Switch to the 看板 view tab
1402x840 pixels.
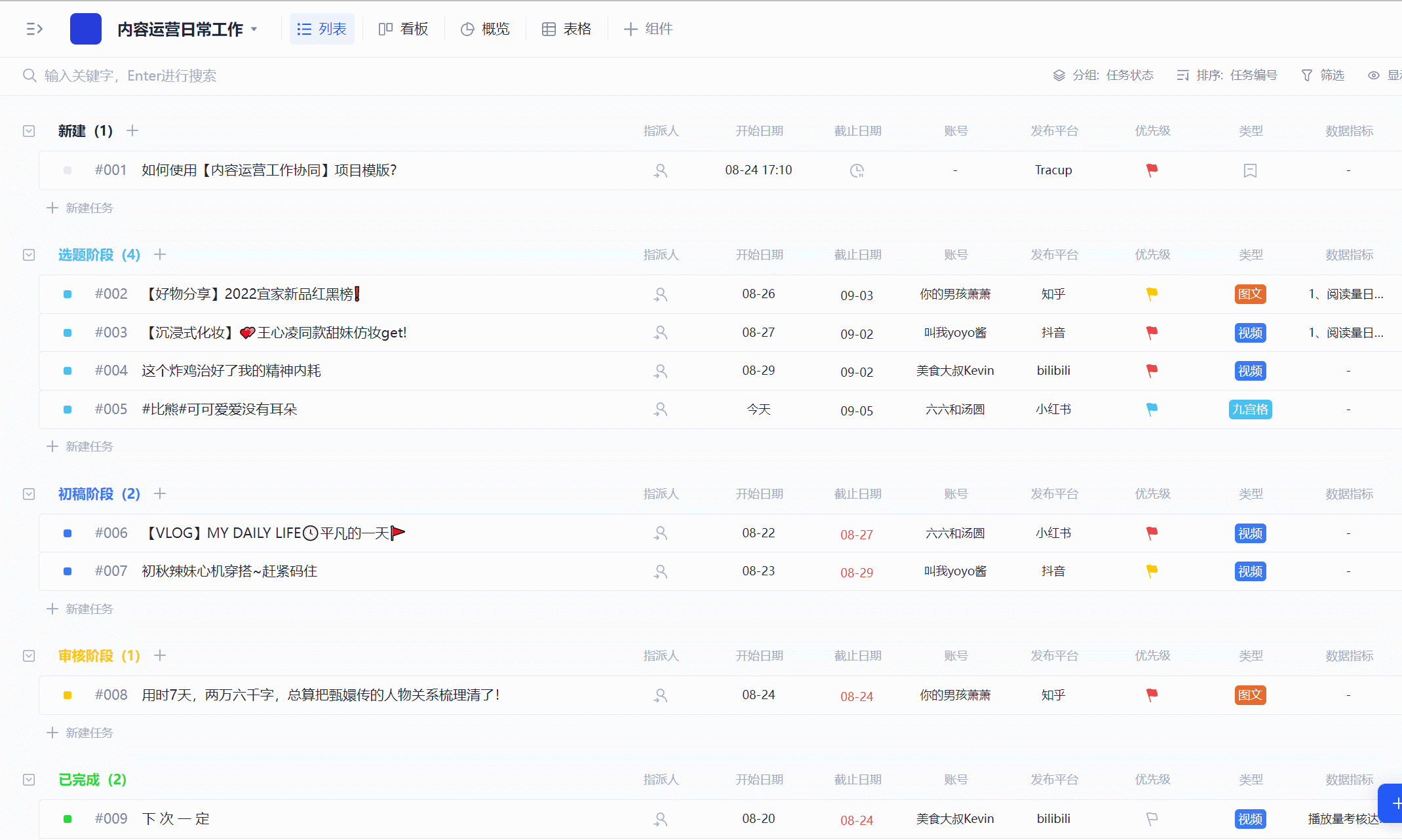pyautogui.click(x=404, y=29)
